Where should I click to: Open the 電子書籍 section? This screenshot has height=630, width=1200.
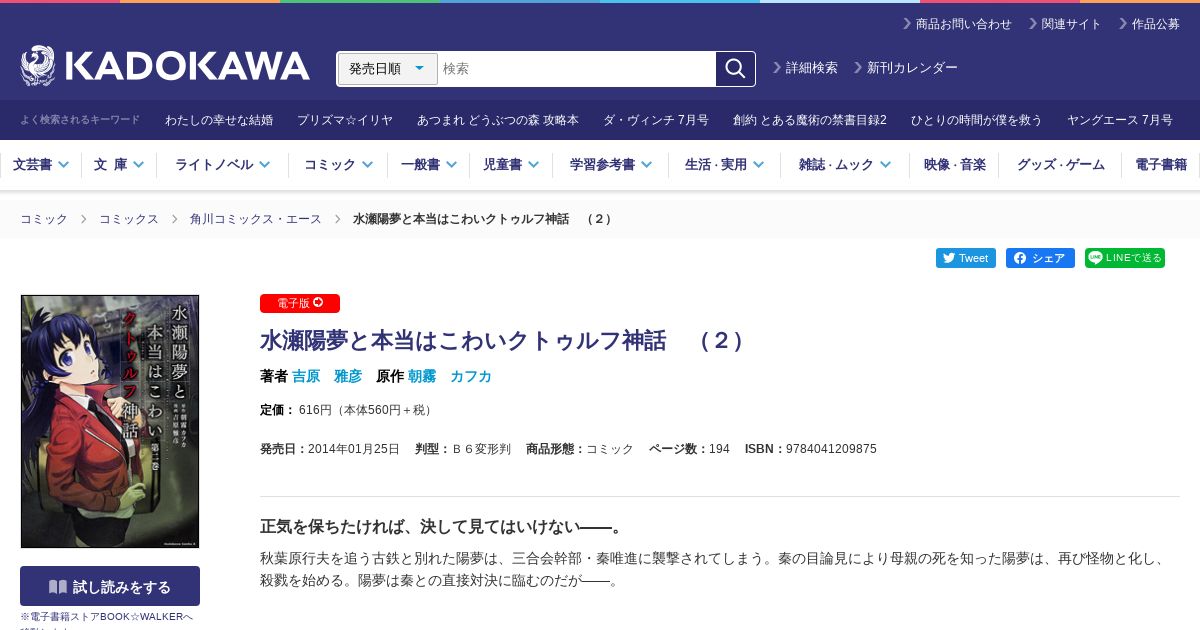pyautogui.click(x=1161, y=165)
